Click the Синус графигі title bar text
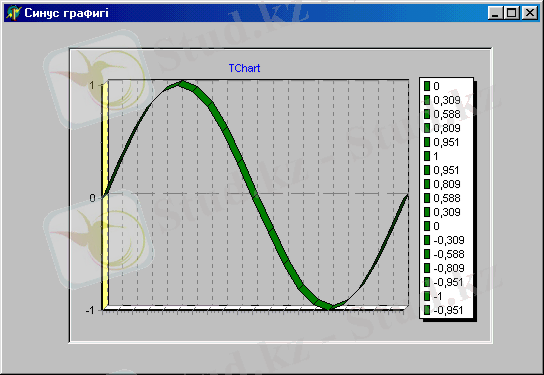 pyautogui.click(x=66, y=13)
